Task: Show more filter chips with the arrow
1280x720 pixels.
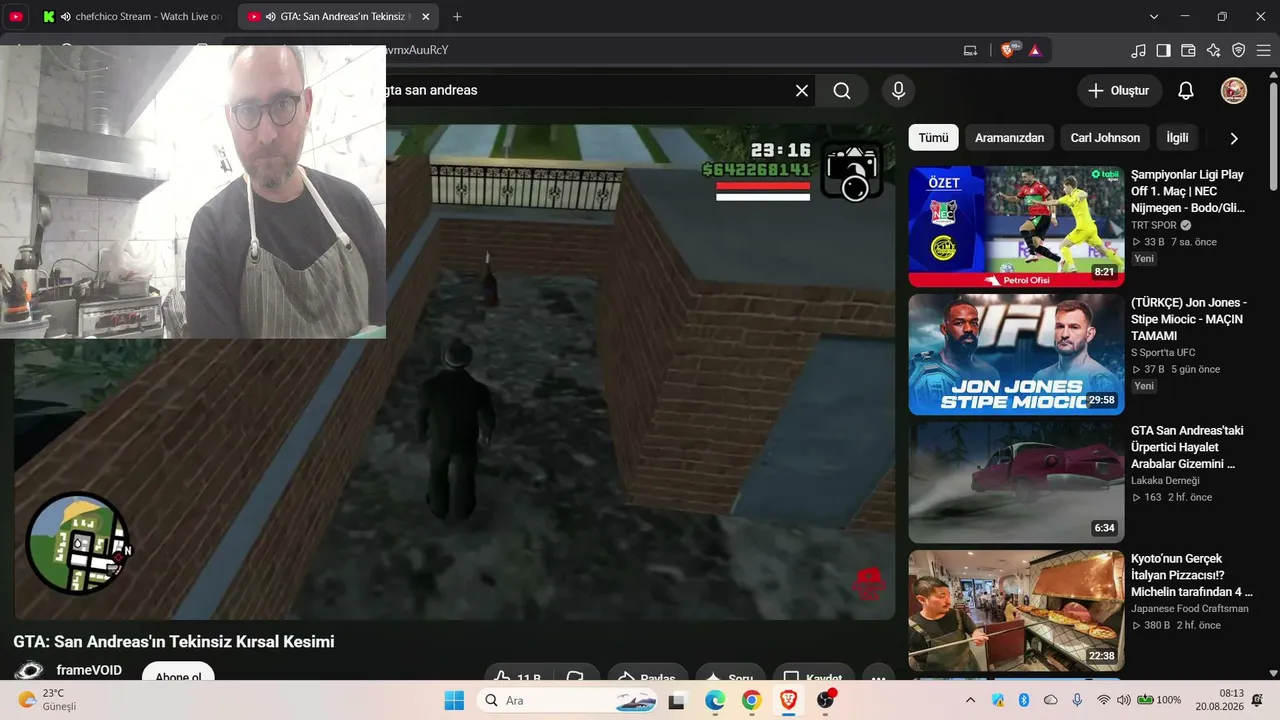Action: [x=1233, y=138]
